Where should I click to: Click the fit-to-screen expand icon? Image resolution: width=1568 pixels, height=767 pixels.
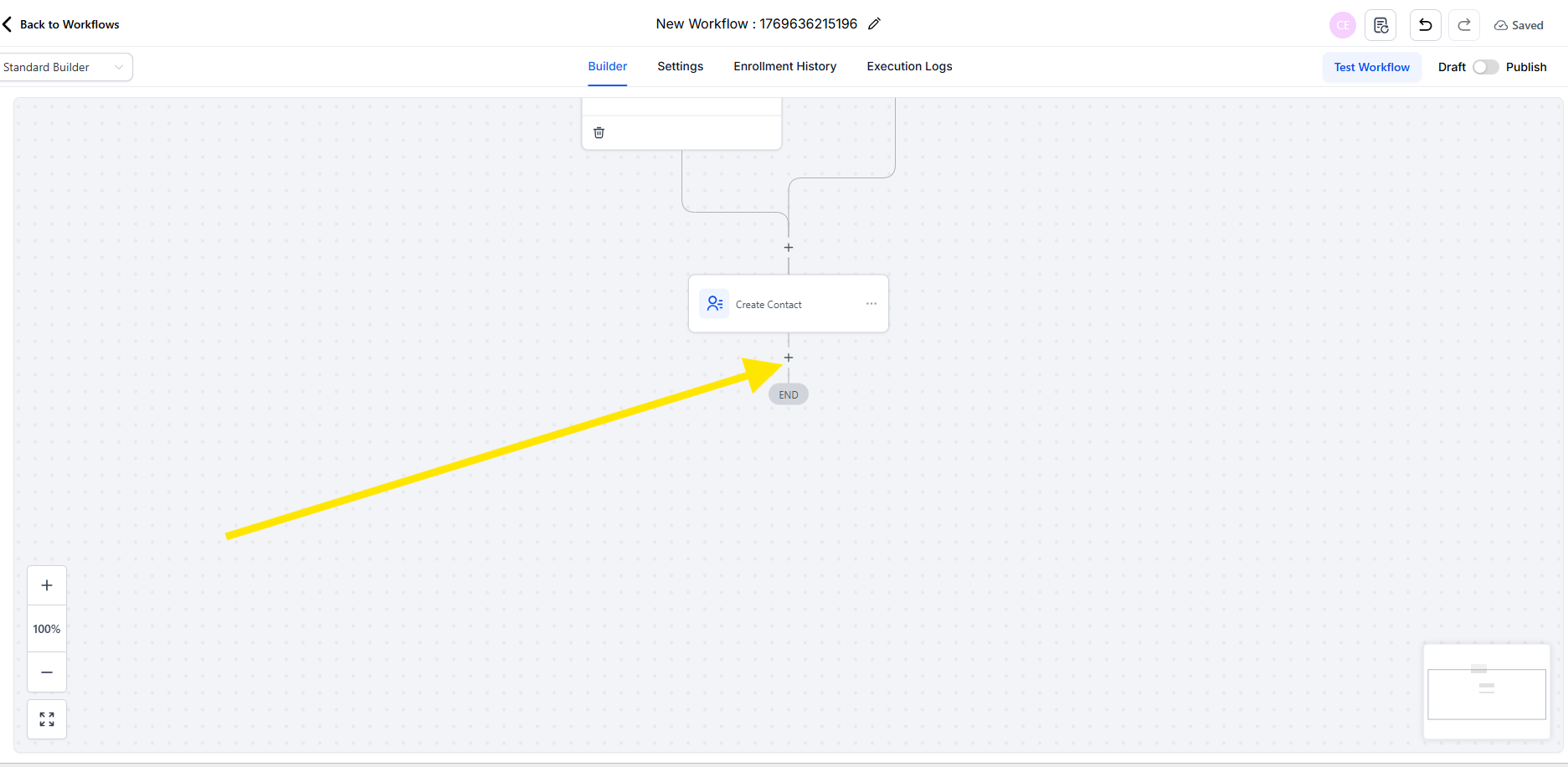click(47, 719)
